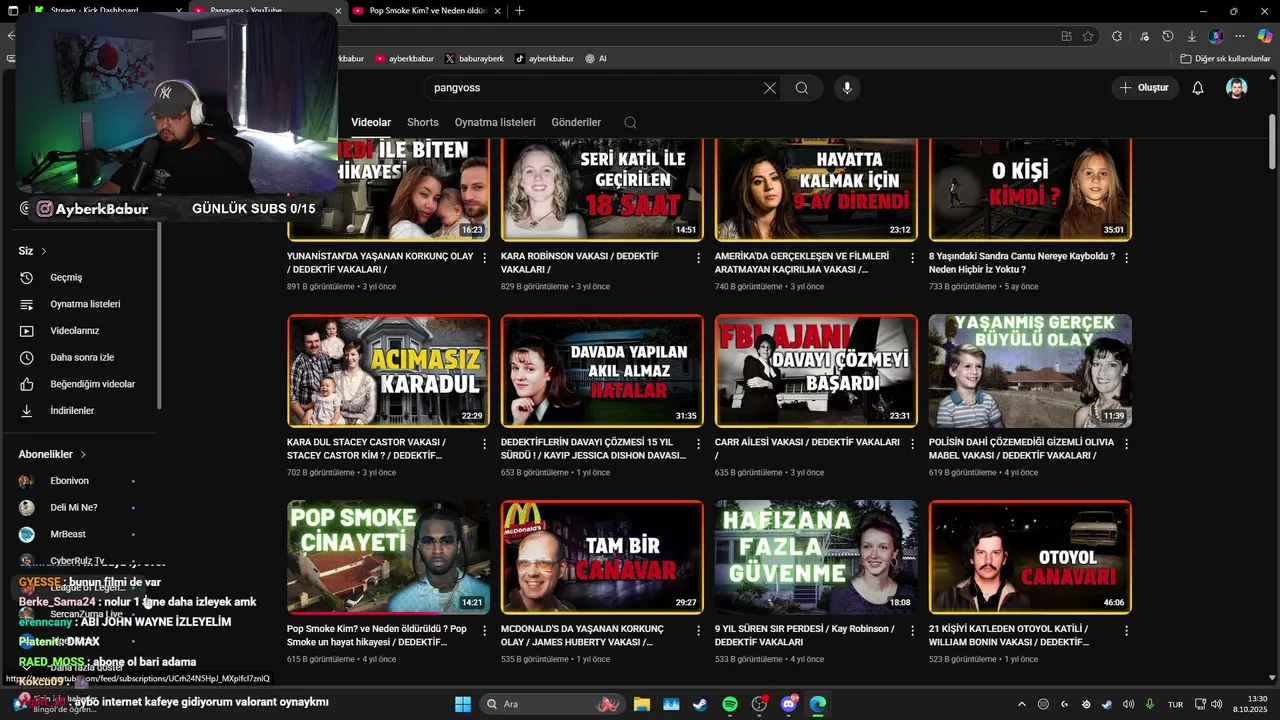Open options menu for KARA ROBINSON VAKASI video
Image resolution: width=1280 pixels, height=720 pixels.
(699, 258)
